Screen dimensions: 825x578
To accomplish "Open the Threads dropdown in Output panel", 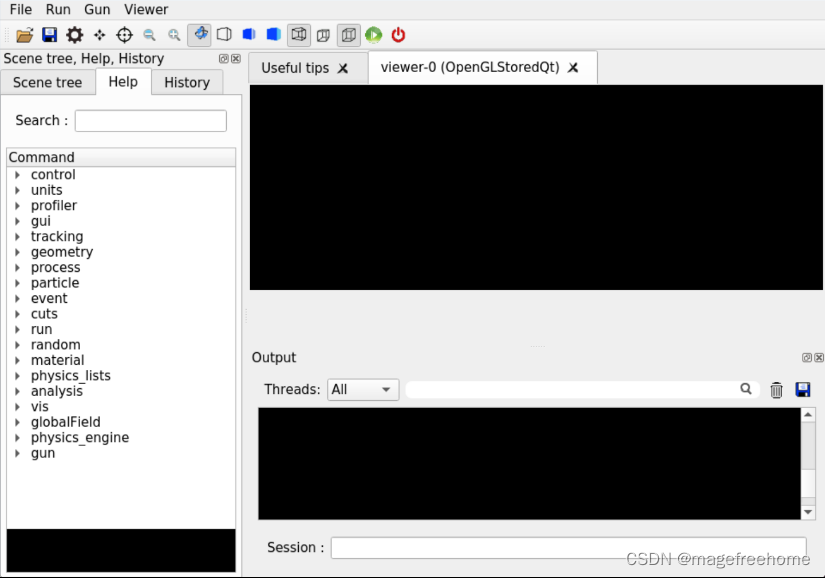I will coord(362,389).
